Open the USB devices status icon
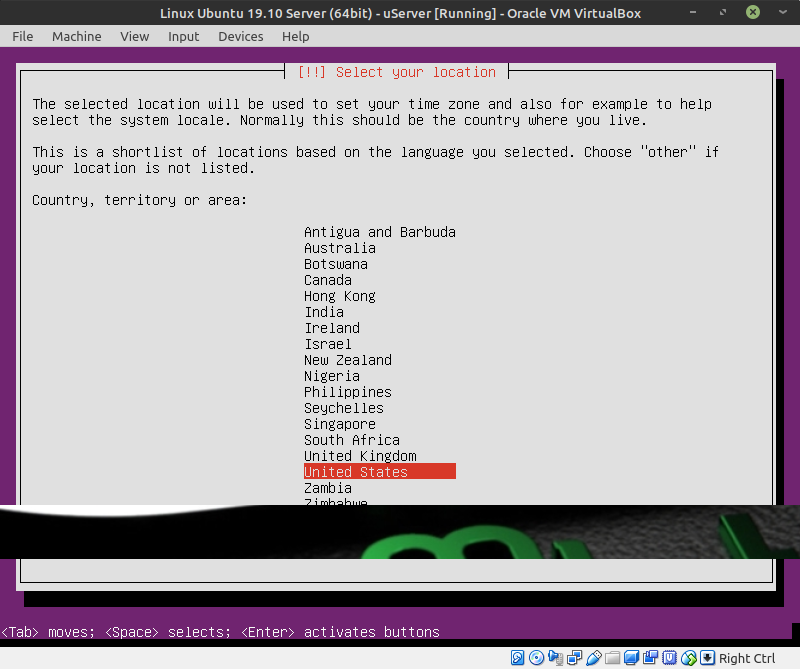Viewport: 800px width, 669px height. point(593,658)
